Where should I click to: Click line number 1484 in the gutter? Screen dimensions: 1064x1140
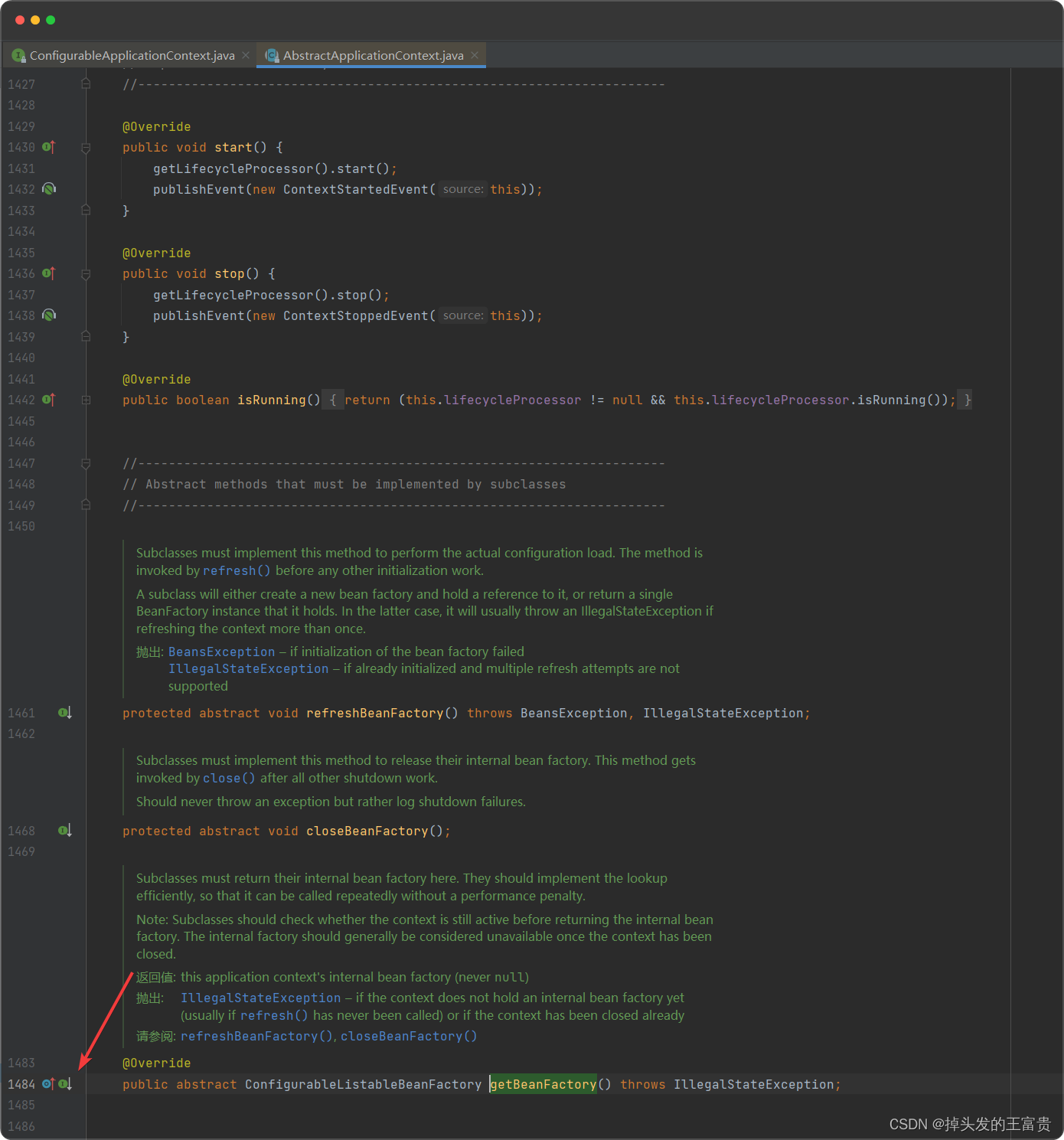[x=21, y=1084]
